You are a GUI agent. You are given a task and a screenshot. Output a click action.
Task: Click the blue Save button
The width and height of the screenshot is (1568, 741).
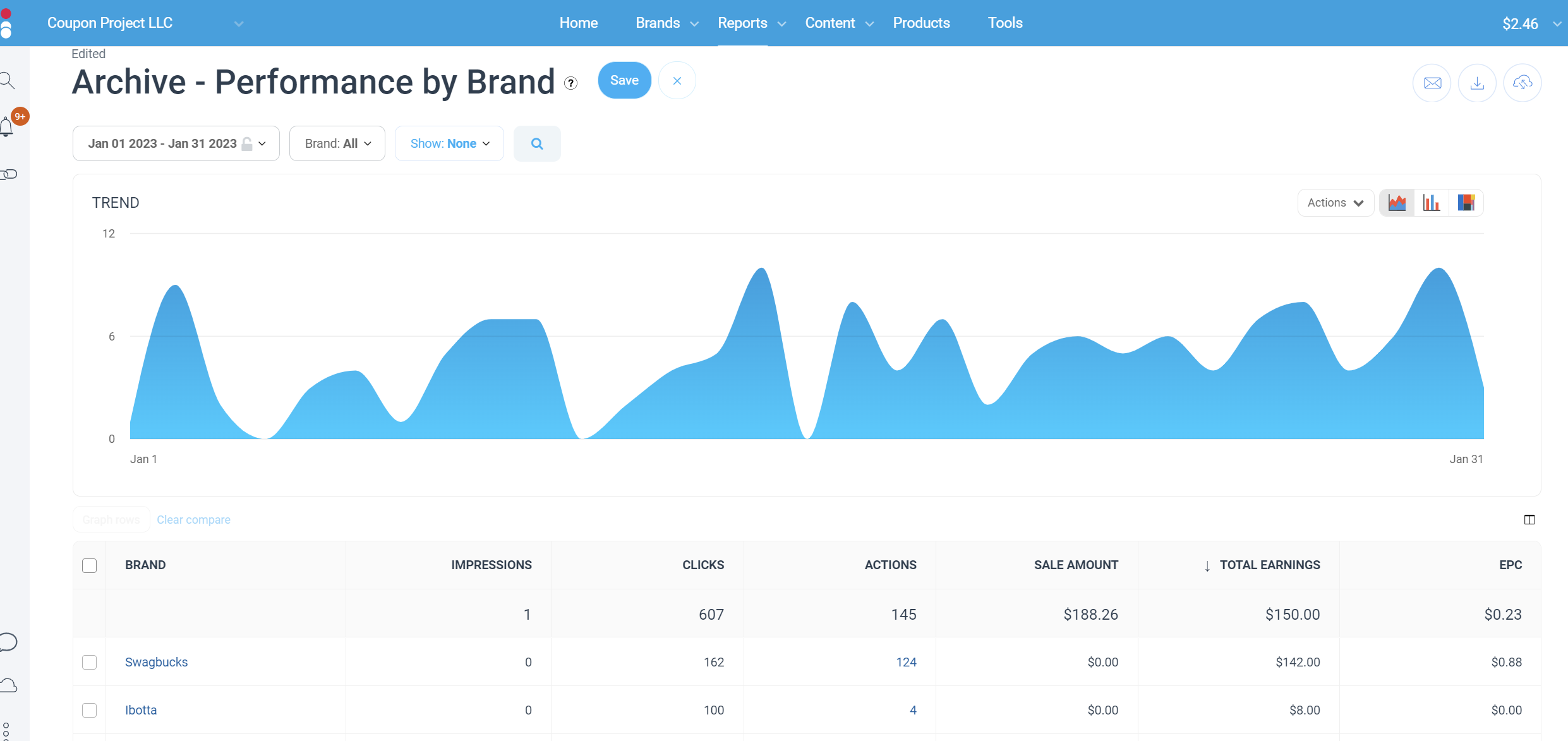point(624,80)
